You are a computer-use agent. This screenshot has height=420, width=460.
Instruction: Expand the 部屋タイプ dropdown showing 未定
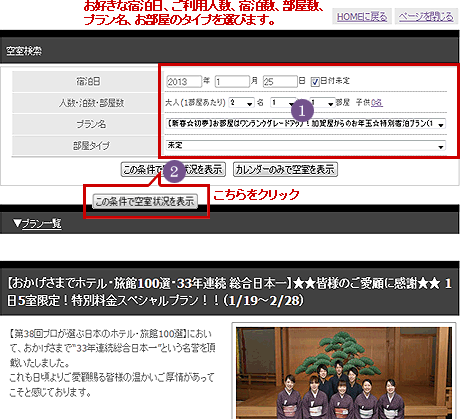306,145
